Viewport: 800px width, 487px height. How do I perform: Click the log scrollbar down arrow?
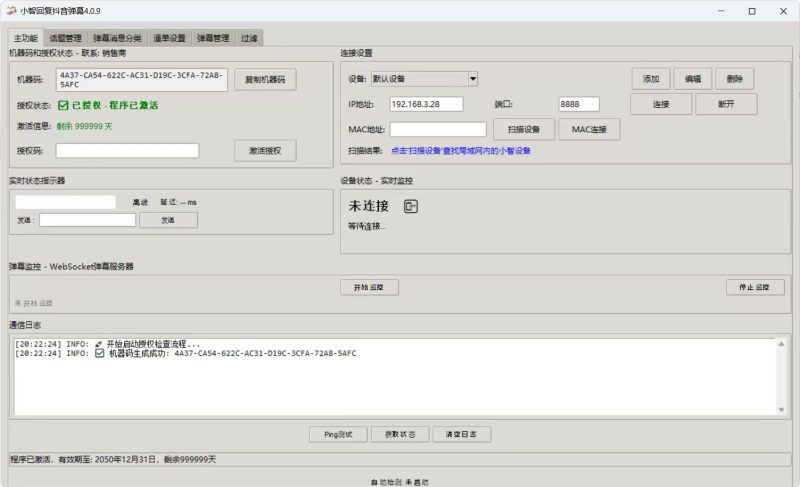point(781,410)
